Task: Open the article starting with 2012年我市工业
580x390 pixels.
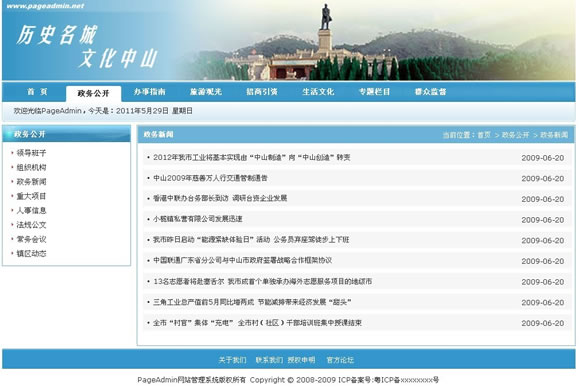Action: tap(252, 157)
